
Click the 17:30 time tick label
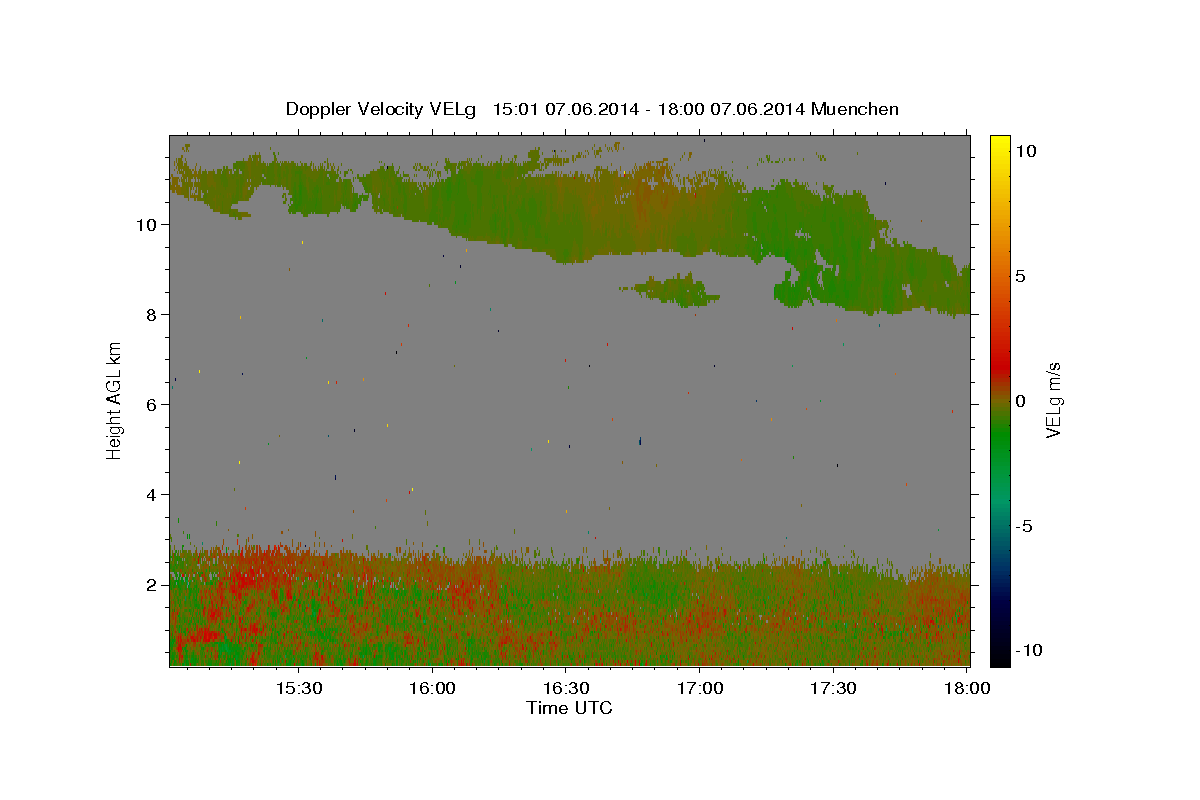click(x=833, y=688)
